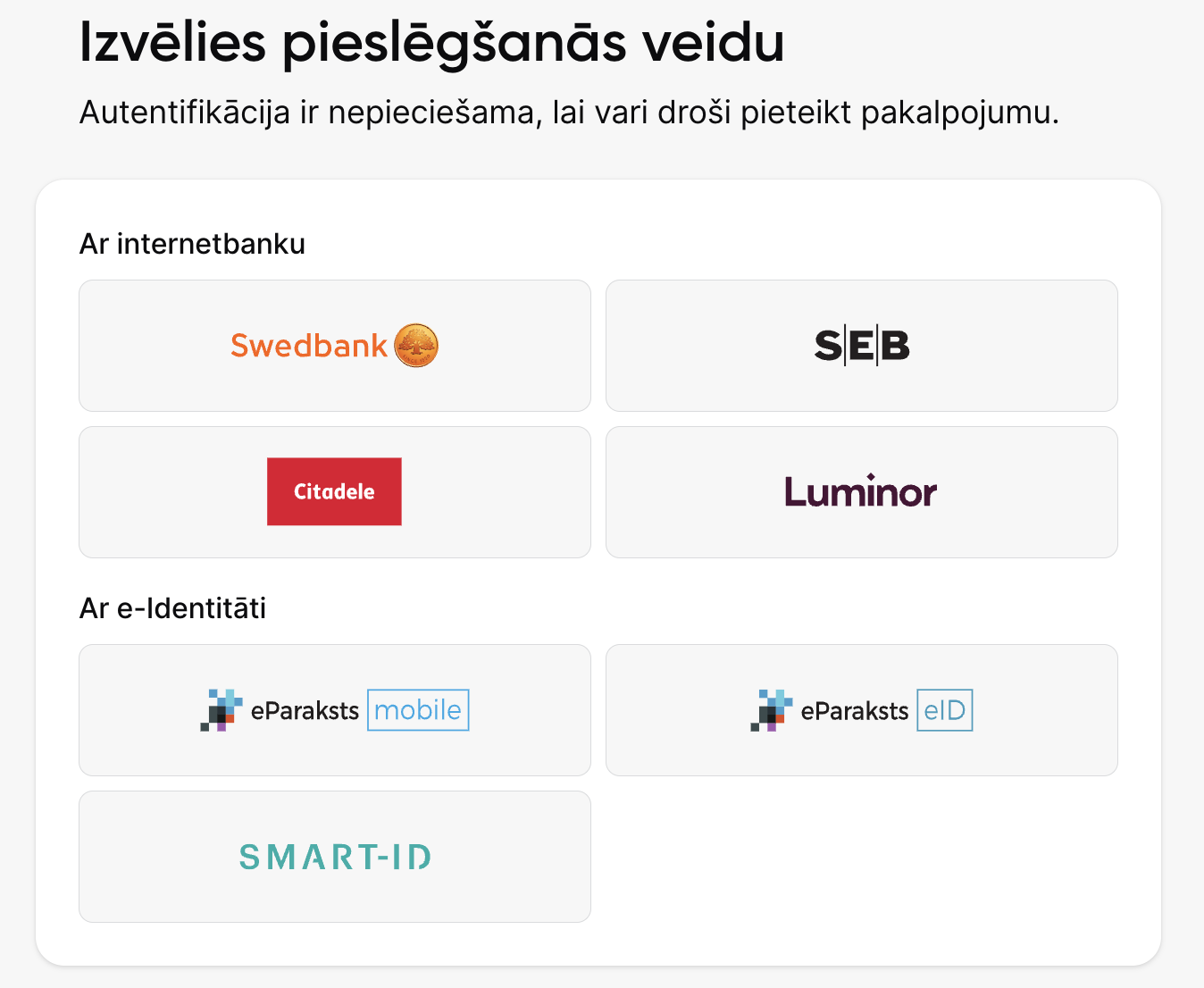The width and height of the screenshot is (1204, 988).
Task: Click the boxed "eID" label
Action: click(x=945, y=710)
